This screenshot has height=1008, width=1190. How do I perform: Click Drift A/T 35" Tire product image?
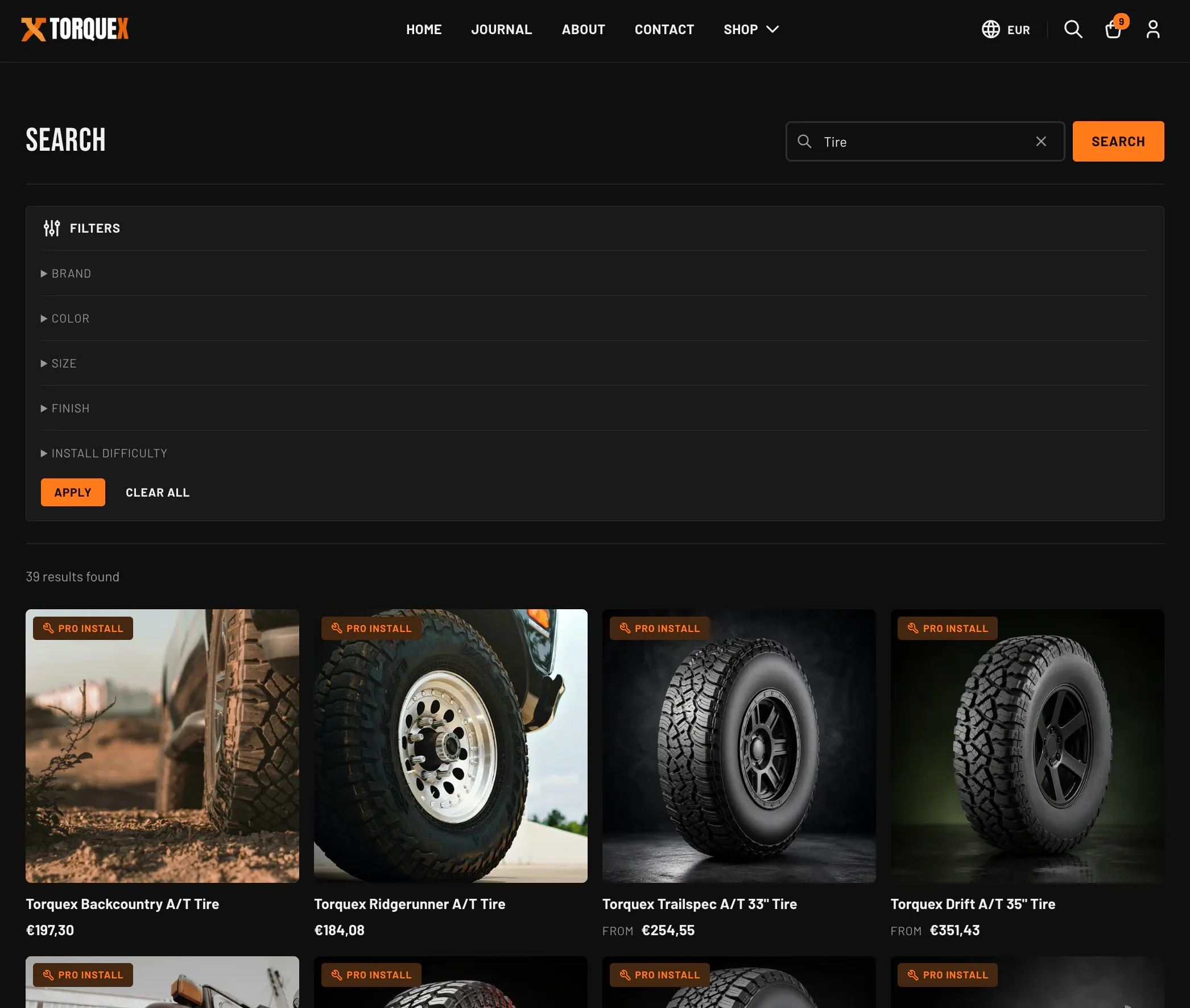tap(1027, 746)
